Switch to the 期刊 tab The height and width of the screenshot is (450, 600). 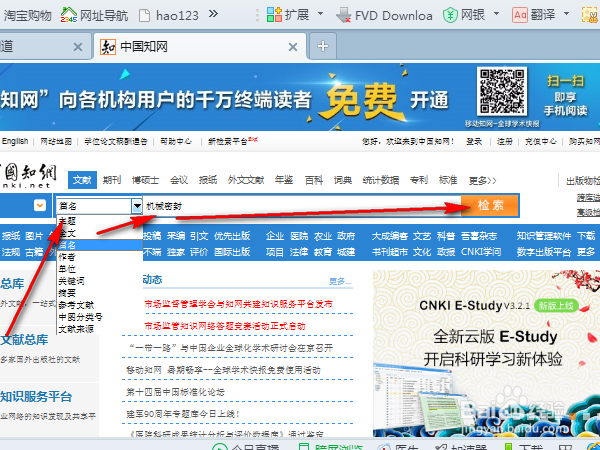click(112, 180)
